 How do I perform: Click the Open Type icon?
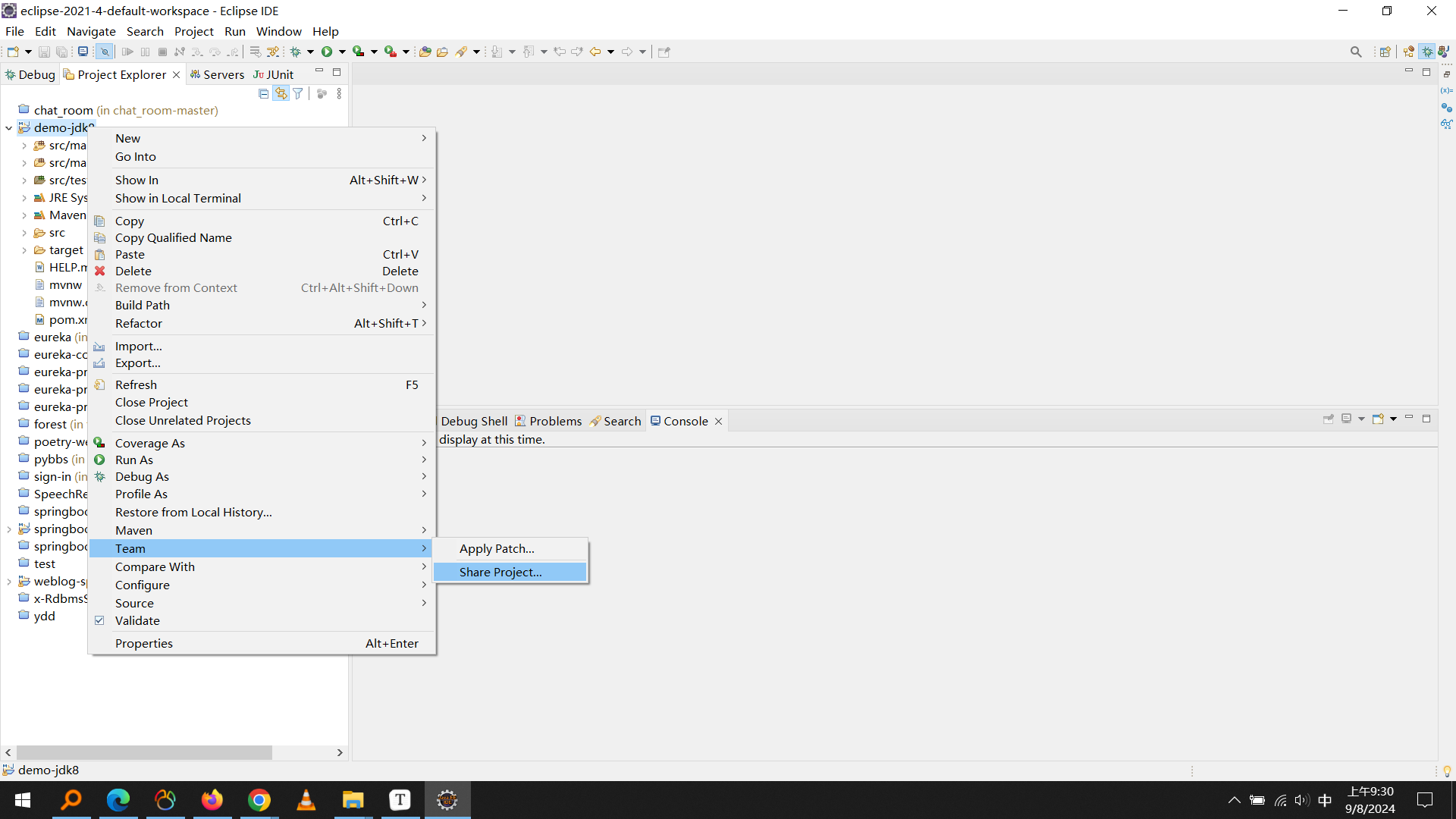tap(425, 52)
